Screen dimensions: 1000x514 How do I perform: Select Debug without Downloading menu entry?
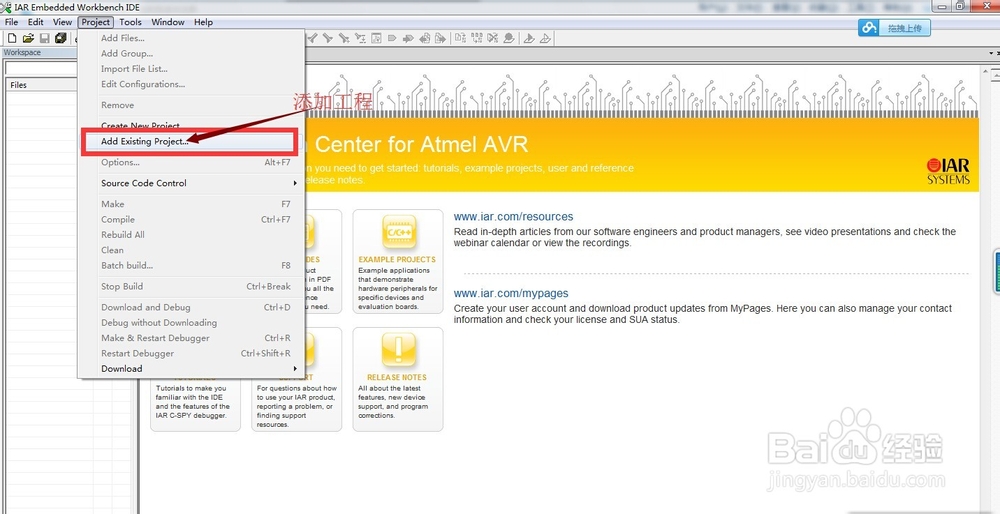pyautogui.click(x=191, y=323)
